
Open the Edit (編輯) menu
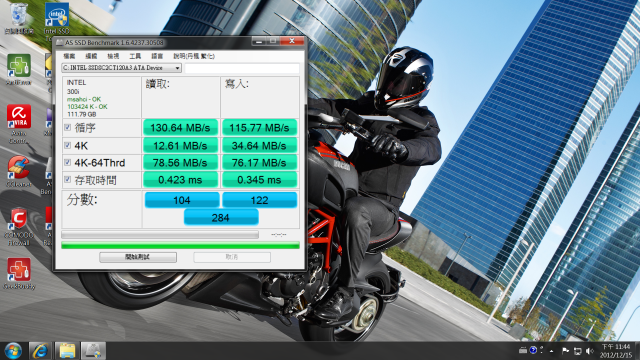pos(91,56)
